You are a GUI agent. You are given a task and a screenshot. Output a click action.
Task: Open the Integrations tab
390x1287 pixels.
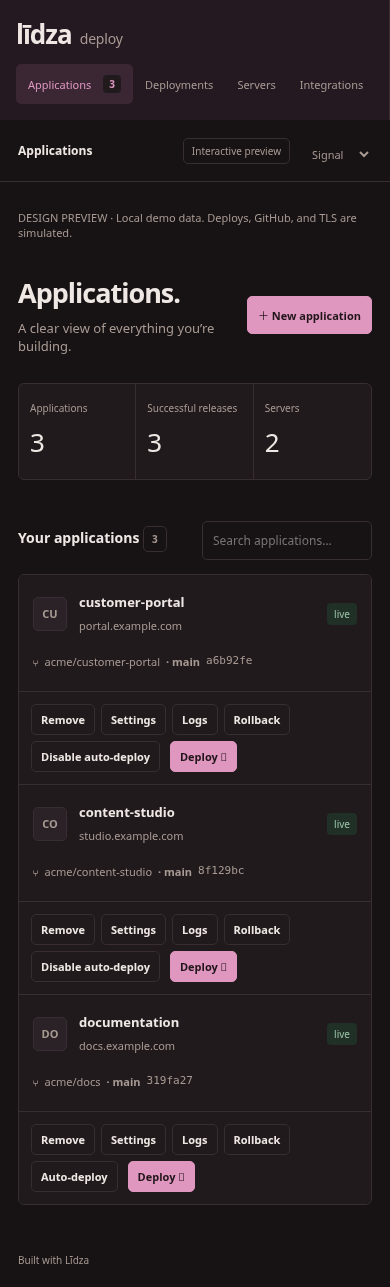[331, 85]
